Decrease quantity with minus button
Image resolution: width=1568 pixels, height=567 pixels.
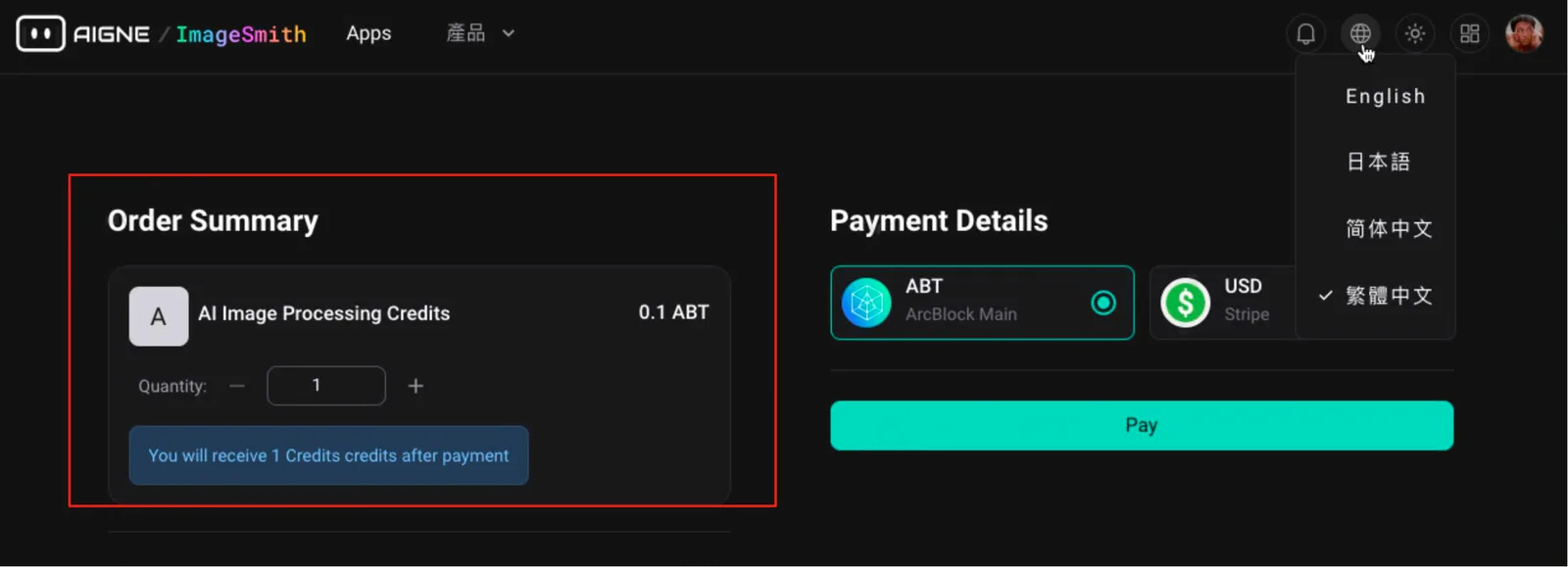coord(237,386)
